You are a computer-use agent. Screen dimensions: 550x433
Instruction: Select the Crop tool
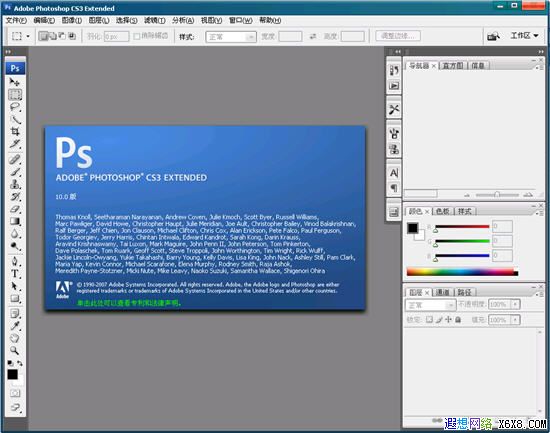(15, 132)
